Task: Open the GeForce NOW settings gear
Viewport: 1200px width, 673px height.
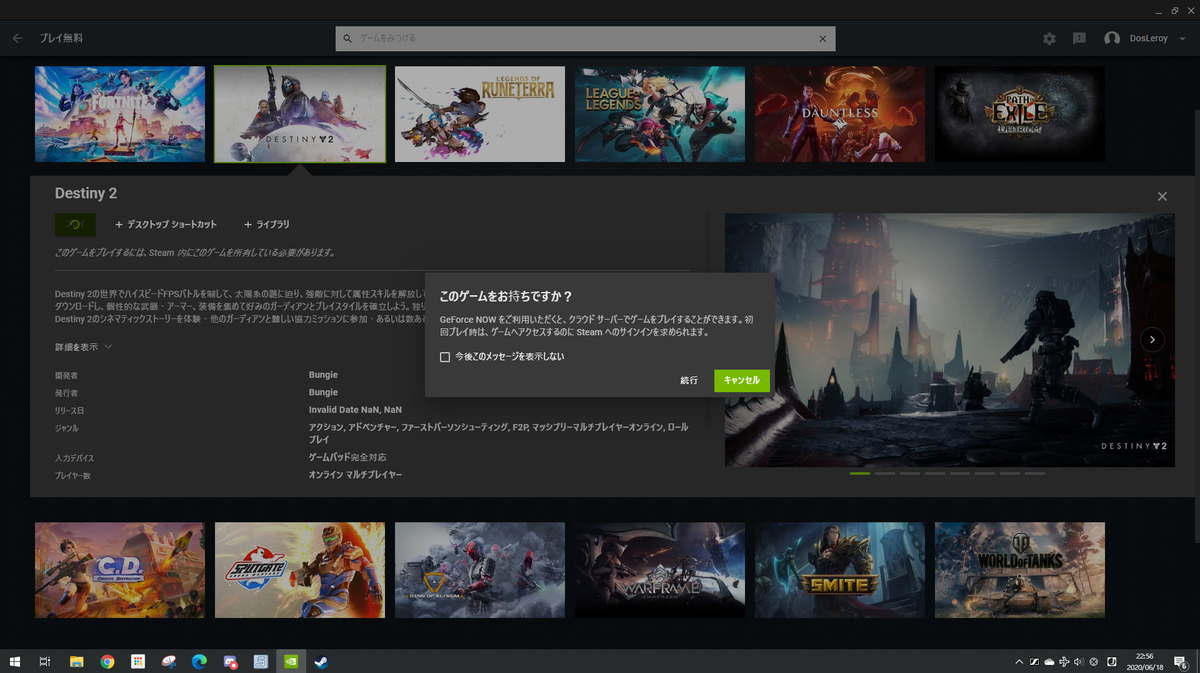Action: coord(1049,38)
